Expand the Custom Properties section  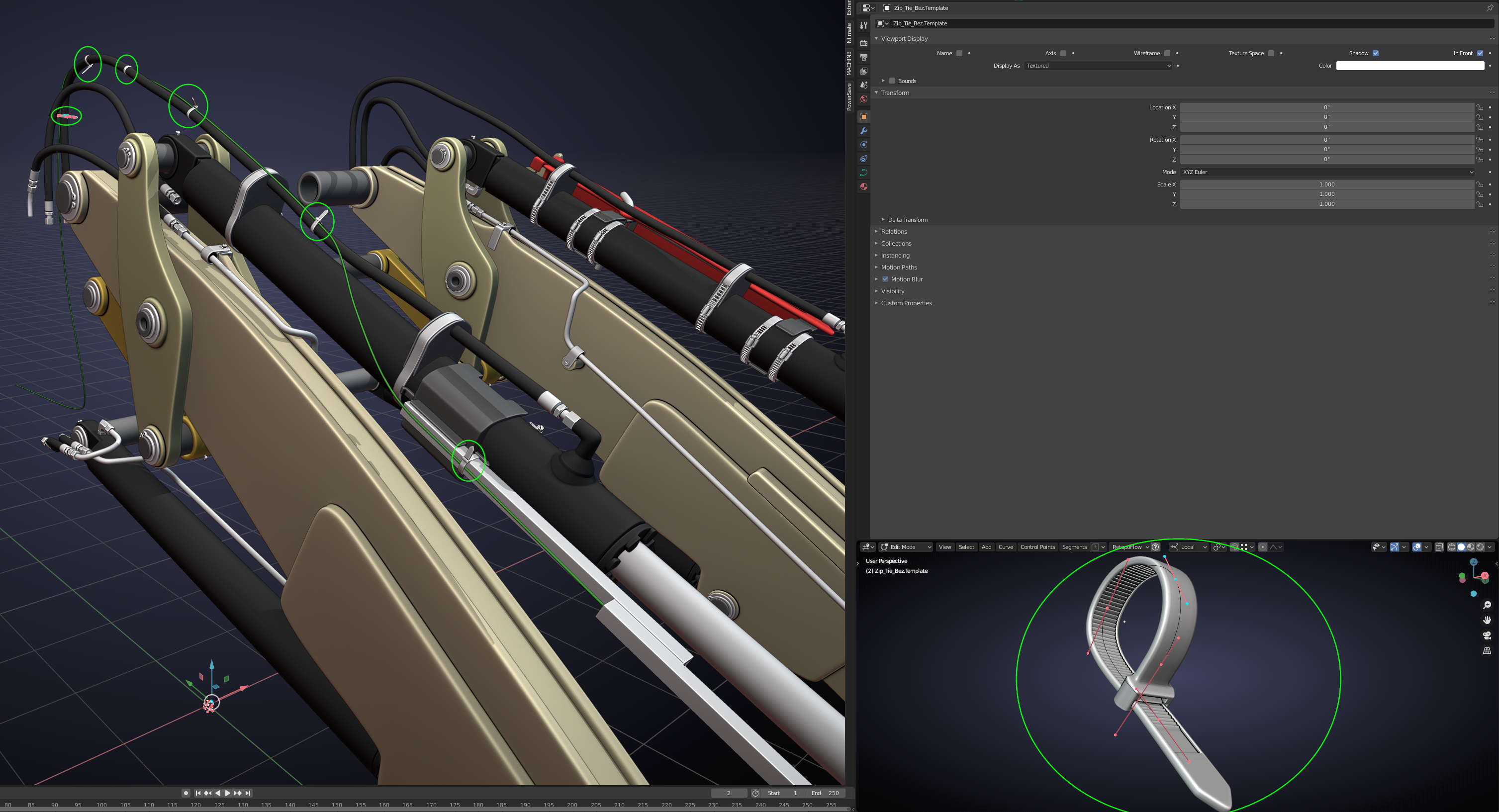tap(906, 303)
